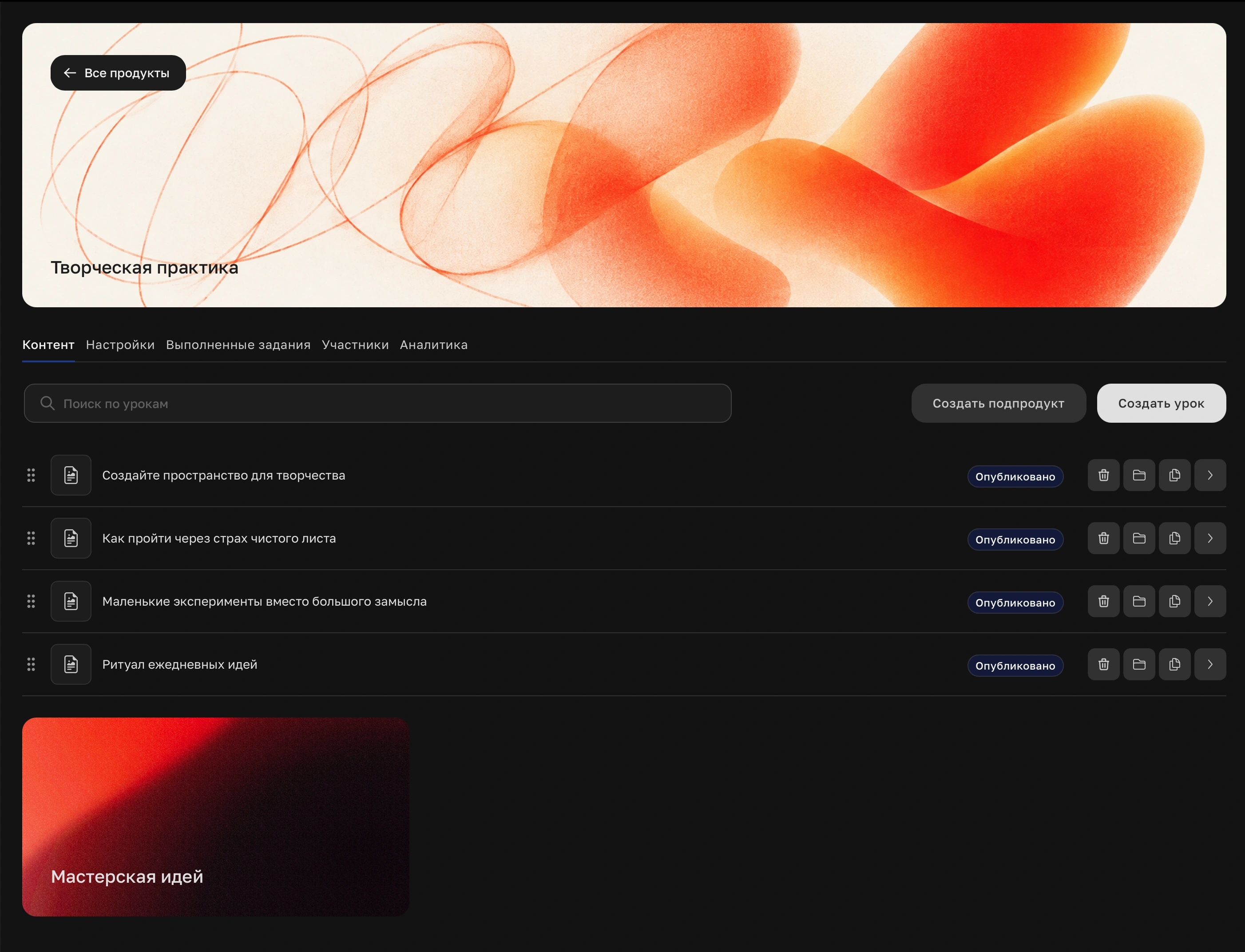Viewport: 1245px width, 952px height.
Task: Click drag handle of "Ритуал ежедневных идей"
Action: [x=31, y=663]
